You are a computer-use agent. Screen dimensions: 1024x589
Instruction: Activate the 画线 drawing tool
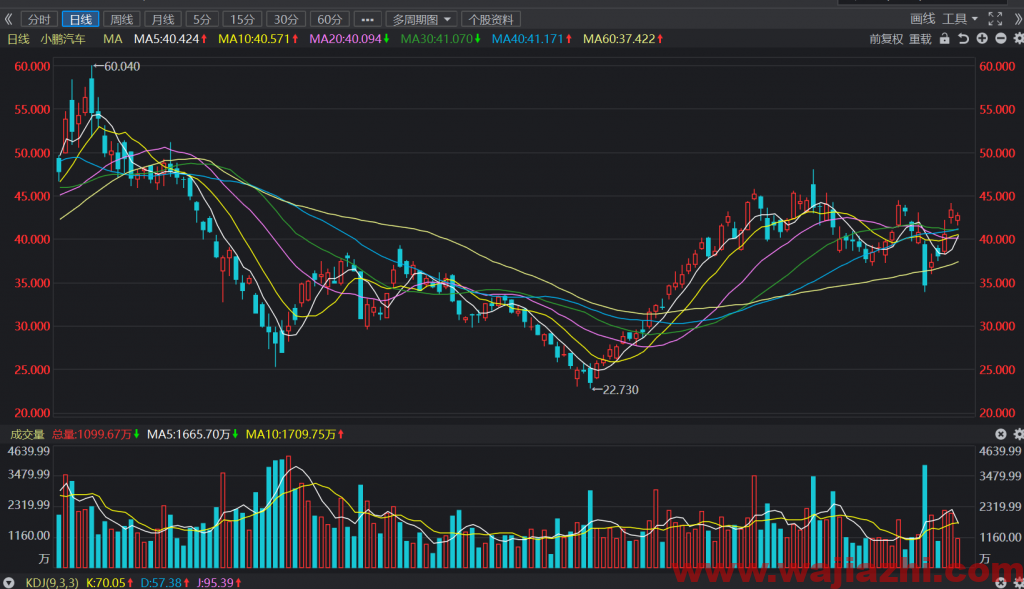point(922,19)
